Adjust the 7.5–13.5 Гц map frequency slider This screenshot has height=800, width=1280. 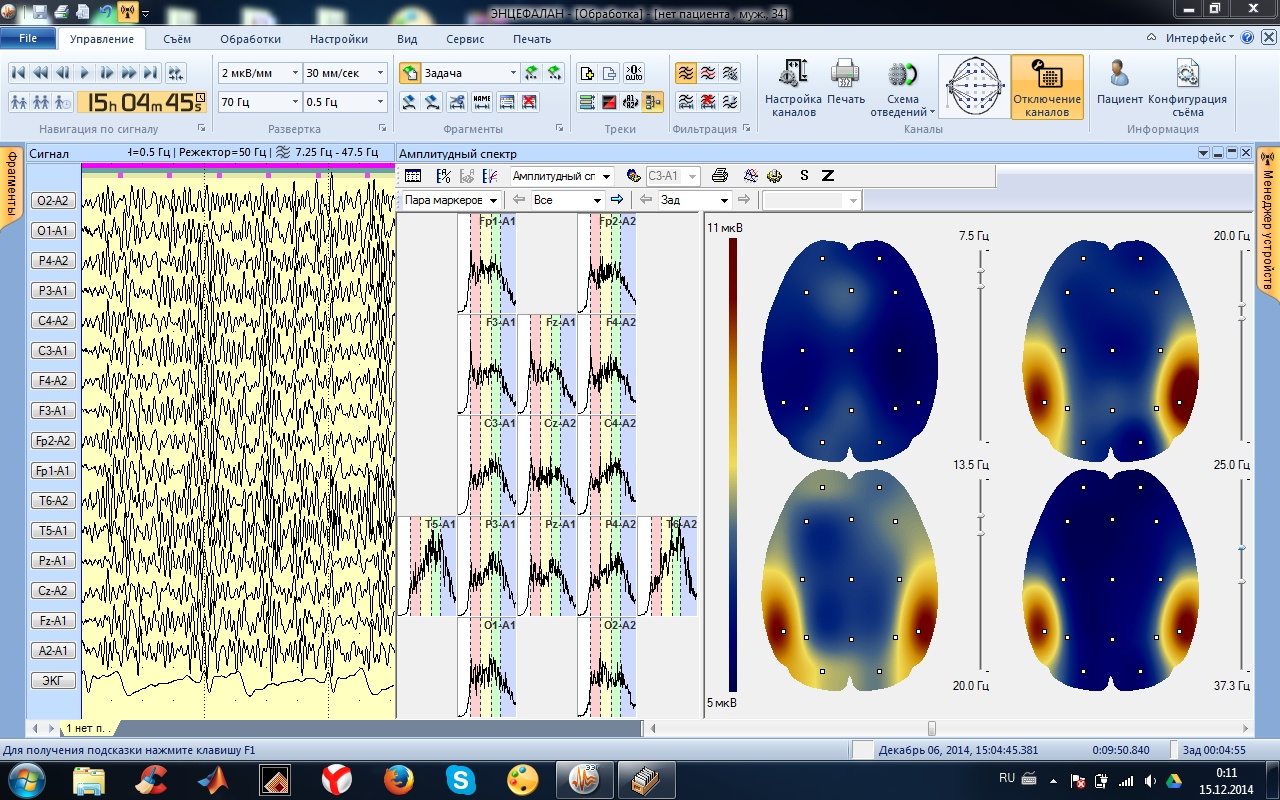(x=981, y=346)
